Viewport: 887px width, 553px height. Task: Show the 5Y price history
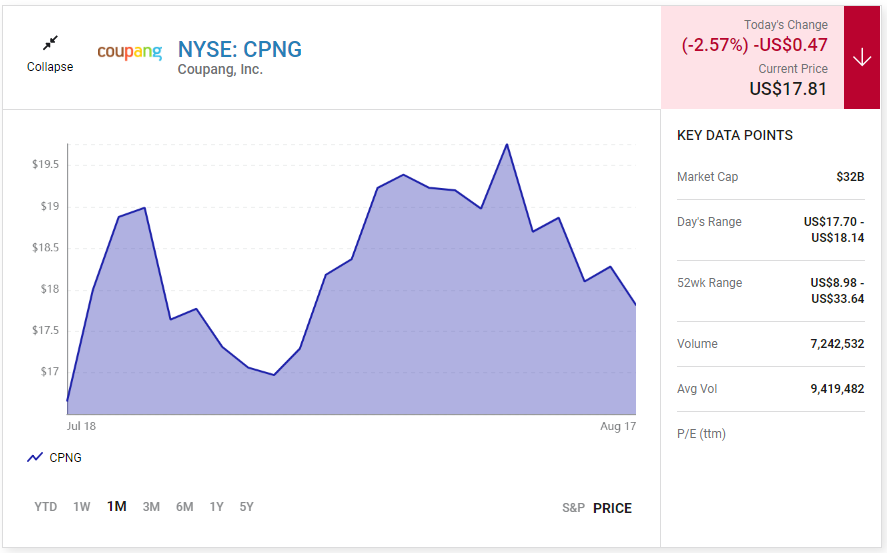point(246,507)
